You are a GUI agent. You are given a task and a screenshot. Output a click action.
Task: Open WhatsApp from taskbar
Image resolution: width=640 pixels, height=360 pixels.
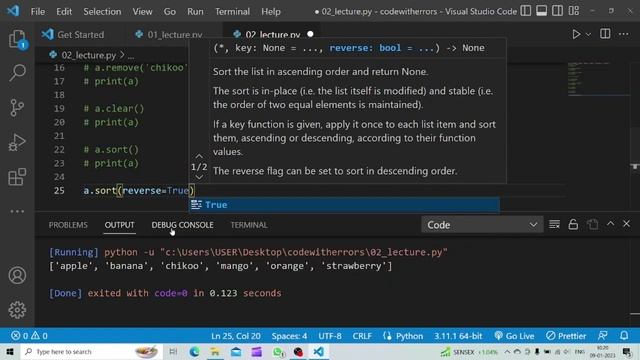[x=279, y=352]
